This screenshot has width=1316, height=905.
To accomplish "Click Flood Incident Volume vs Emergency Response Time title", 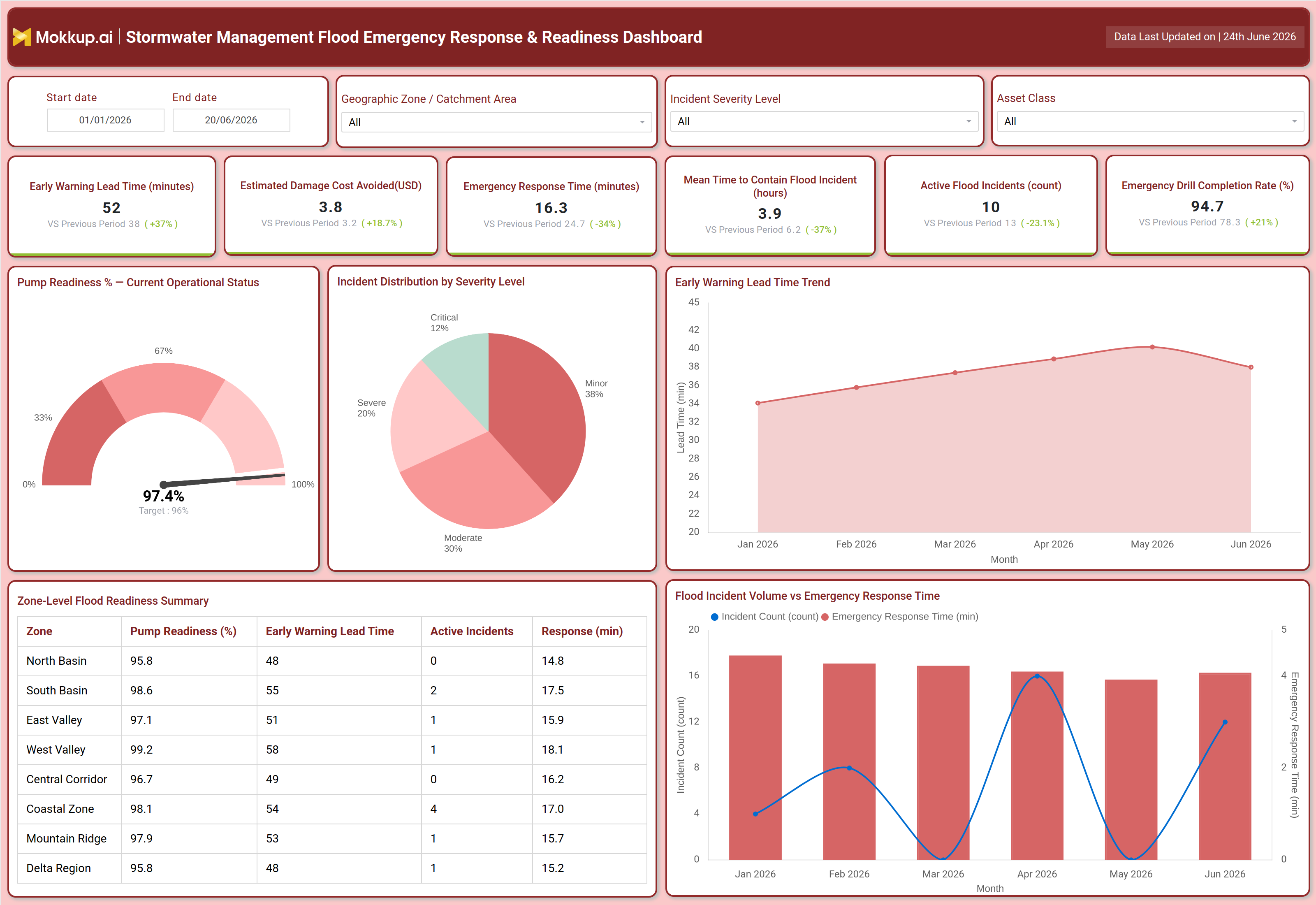I will point(807,596).
